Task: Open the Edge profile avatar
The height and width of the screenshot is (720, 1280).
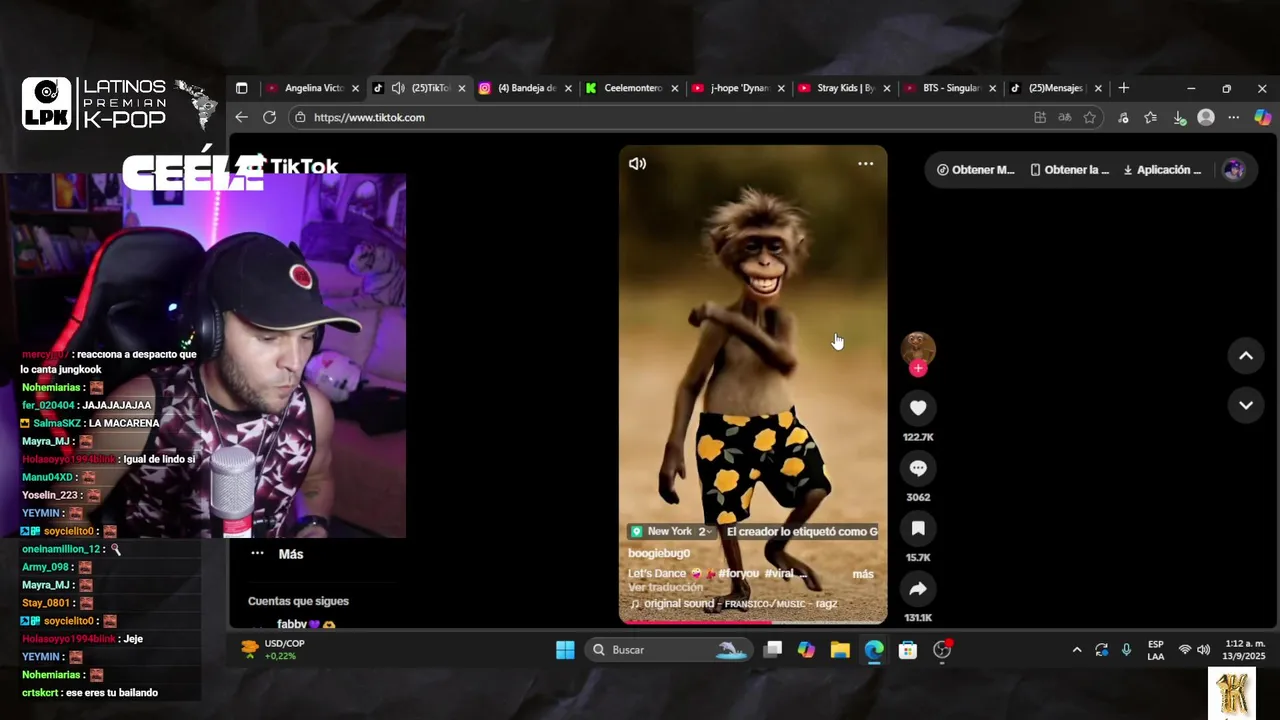Action: (1206, 117)
